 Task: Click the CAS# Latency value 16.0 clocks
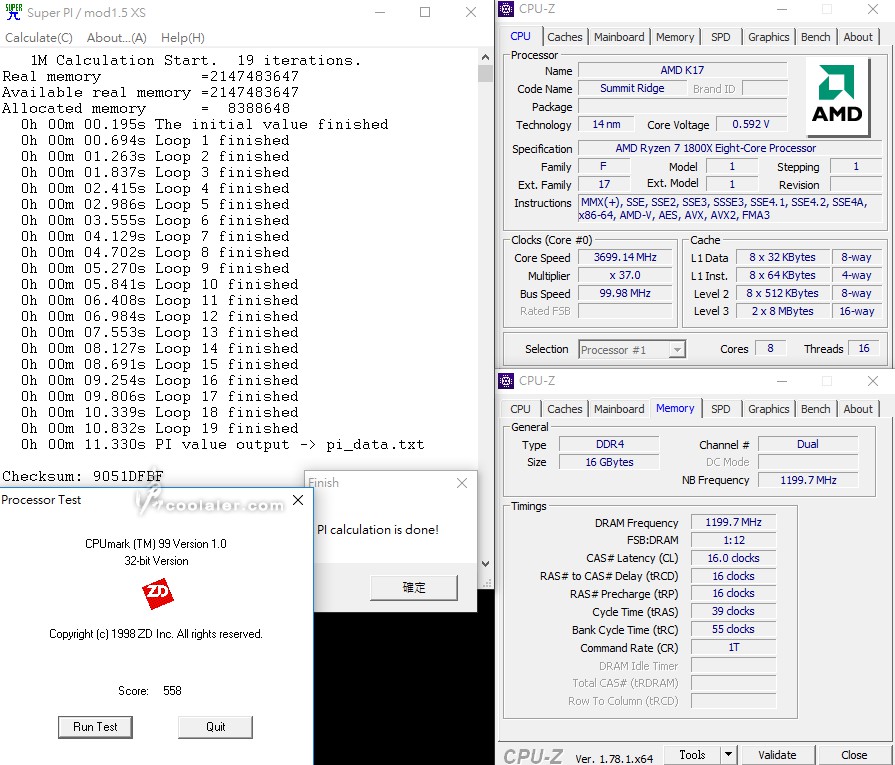pos(733,558)
